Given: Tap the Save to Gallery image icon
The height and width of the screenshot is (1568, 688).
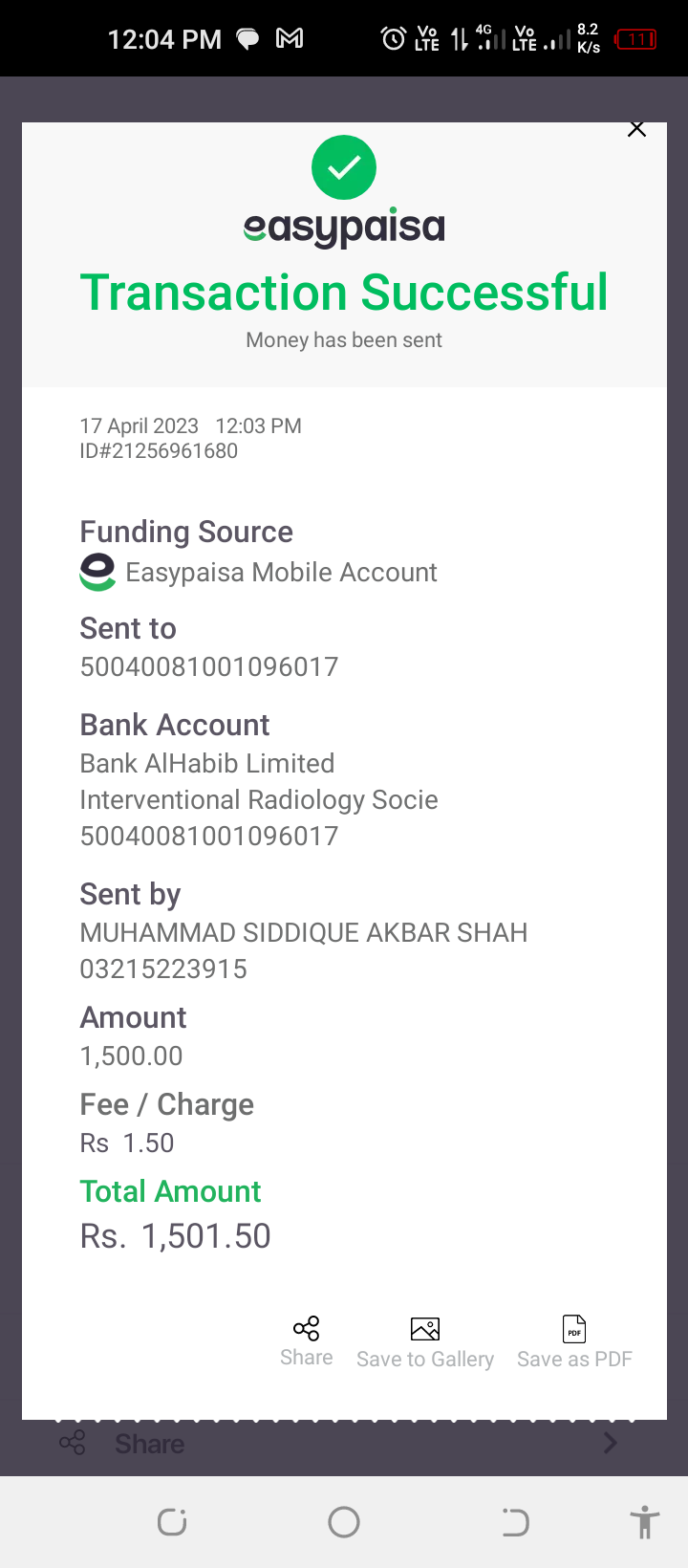Looking at the screenshot, I should pos(425,1328).
